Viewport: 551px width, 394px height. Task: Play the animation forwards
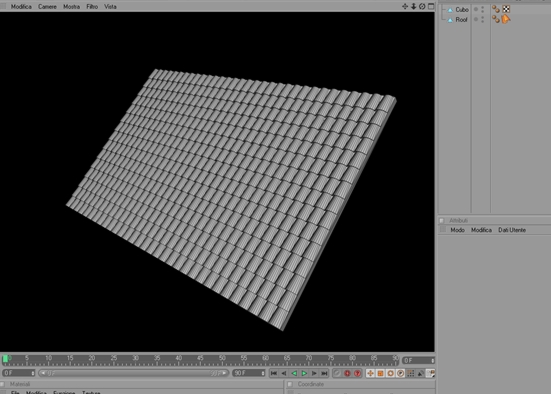(304, 373)
